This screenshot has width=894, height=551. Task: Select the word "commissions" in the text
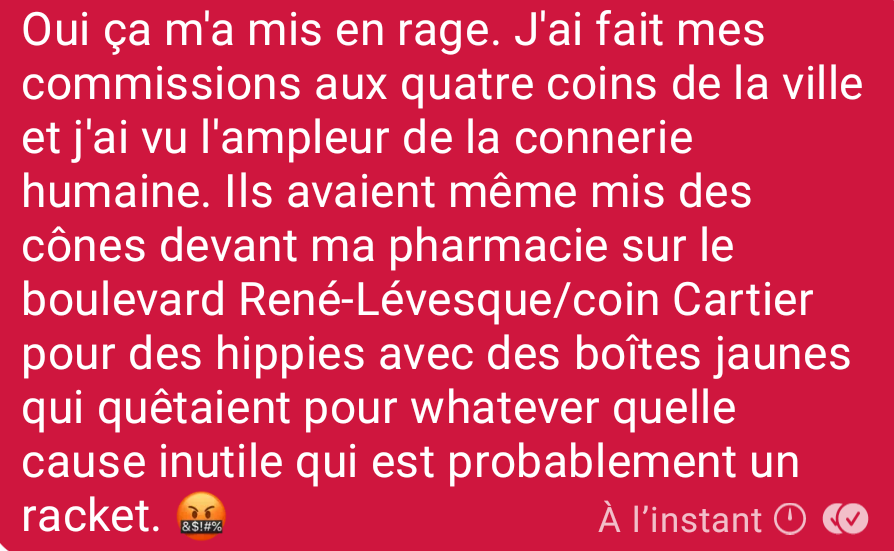point(161,84)
